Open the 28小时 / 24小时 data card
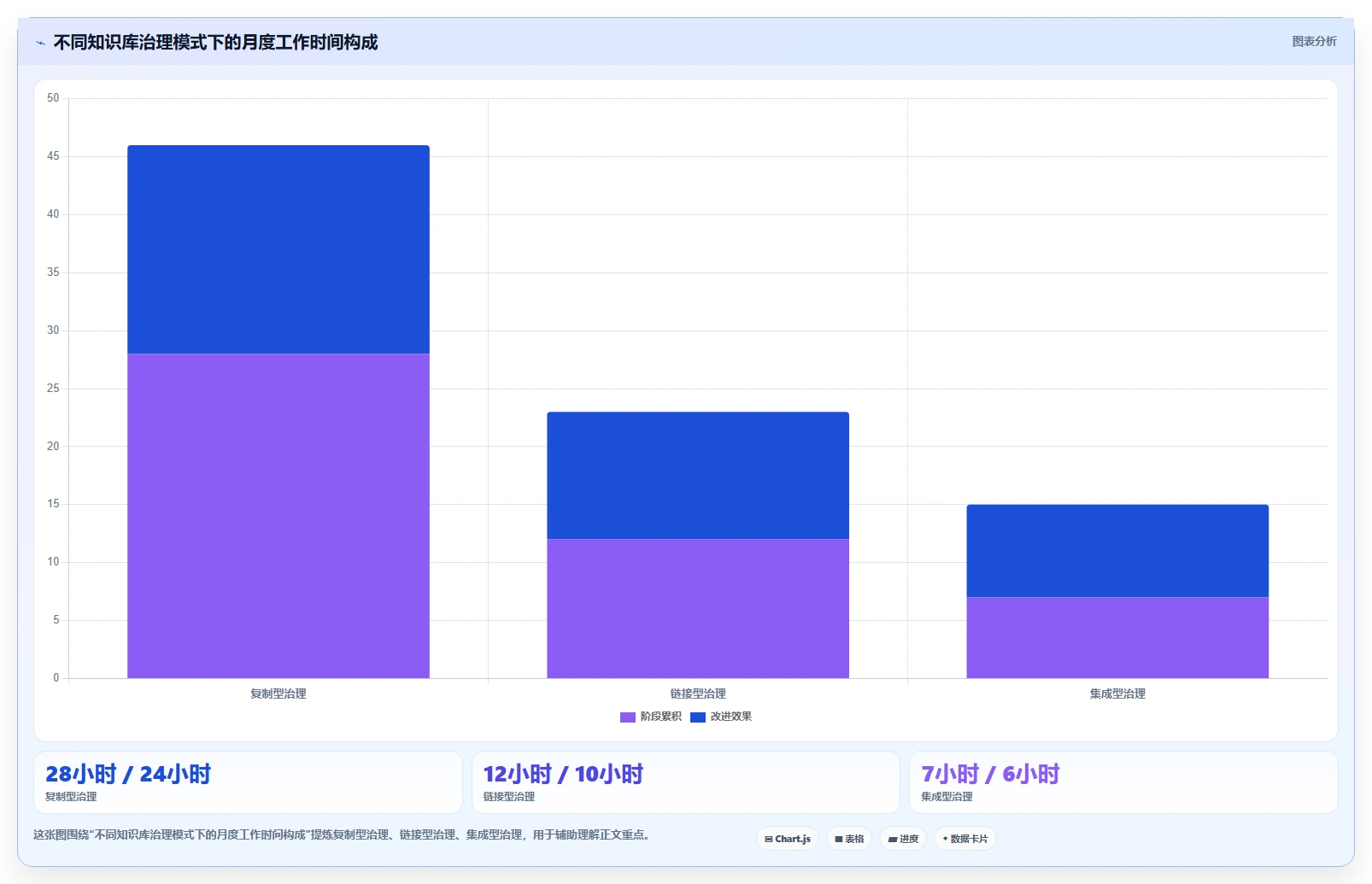The height and width of the screenshot is (884, 1372). coord(248,782)
